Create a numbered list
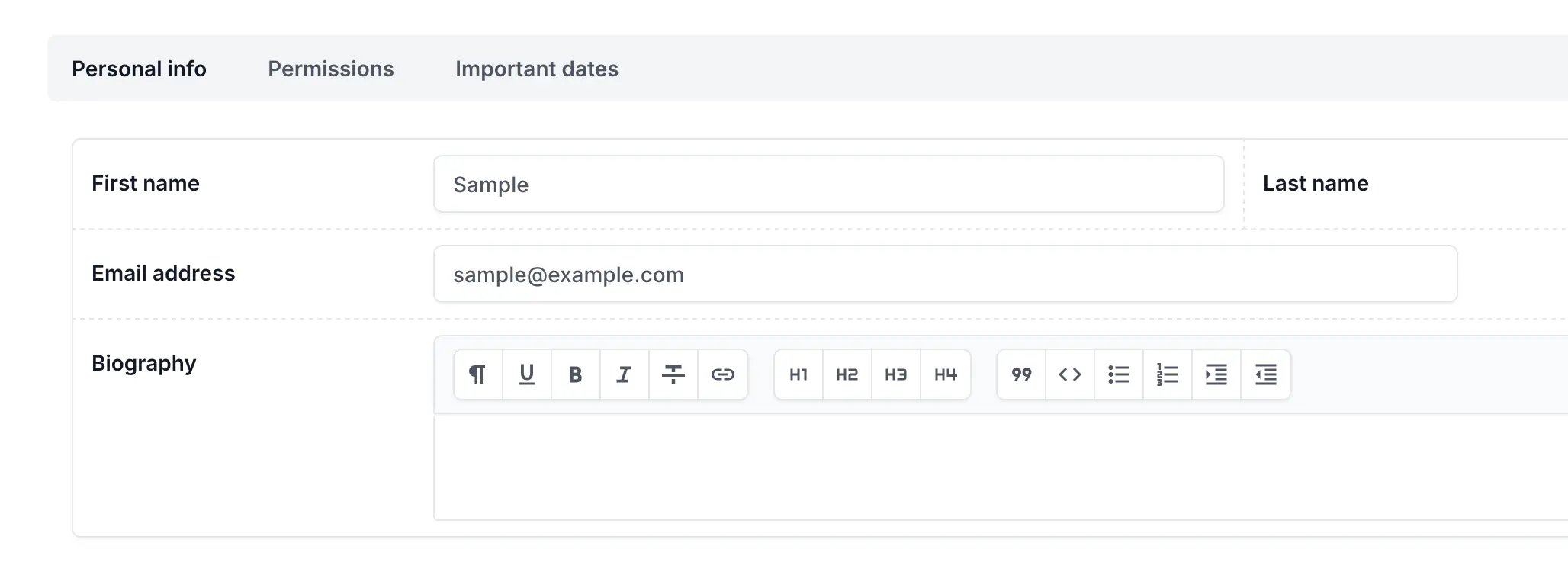Screen dimensions: 1568x572 tap(1168, 374)
